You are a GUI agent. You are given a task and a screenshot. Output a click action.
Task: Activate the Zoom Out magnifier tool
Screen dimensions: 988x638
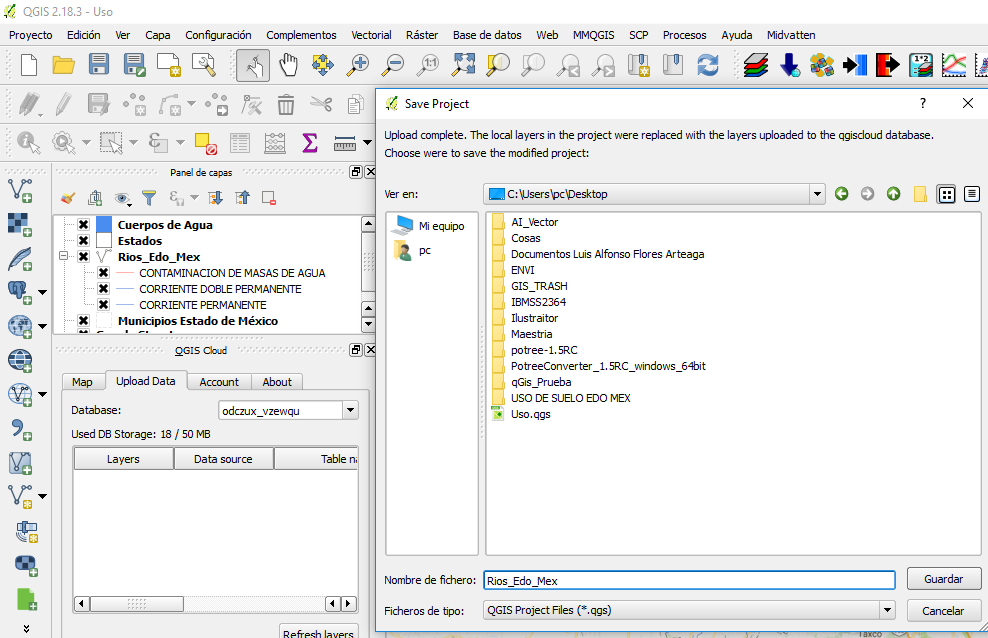click(x=393, y=65)
